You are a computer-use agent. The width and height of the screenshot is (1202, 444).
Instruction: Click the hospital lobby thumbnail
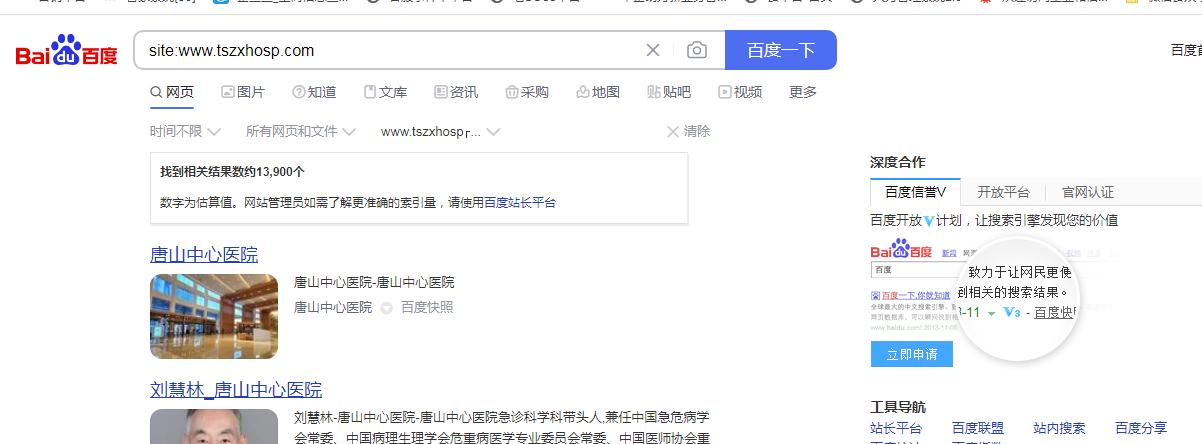point(214,316)
